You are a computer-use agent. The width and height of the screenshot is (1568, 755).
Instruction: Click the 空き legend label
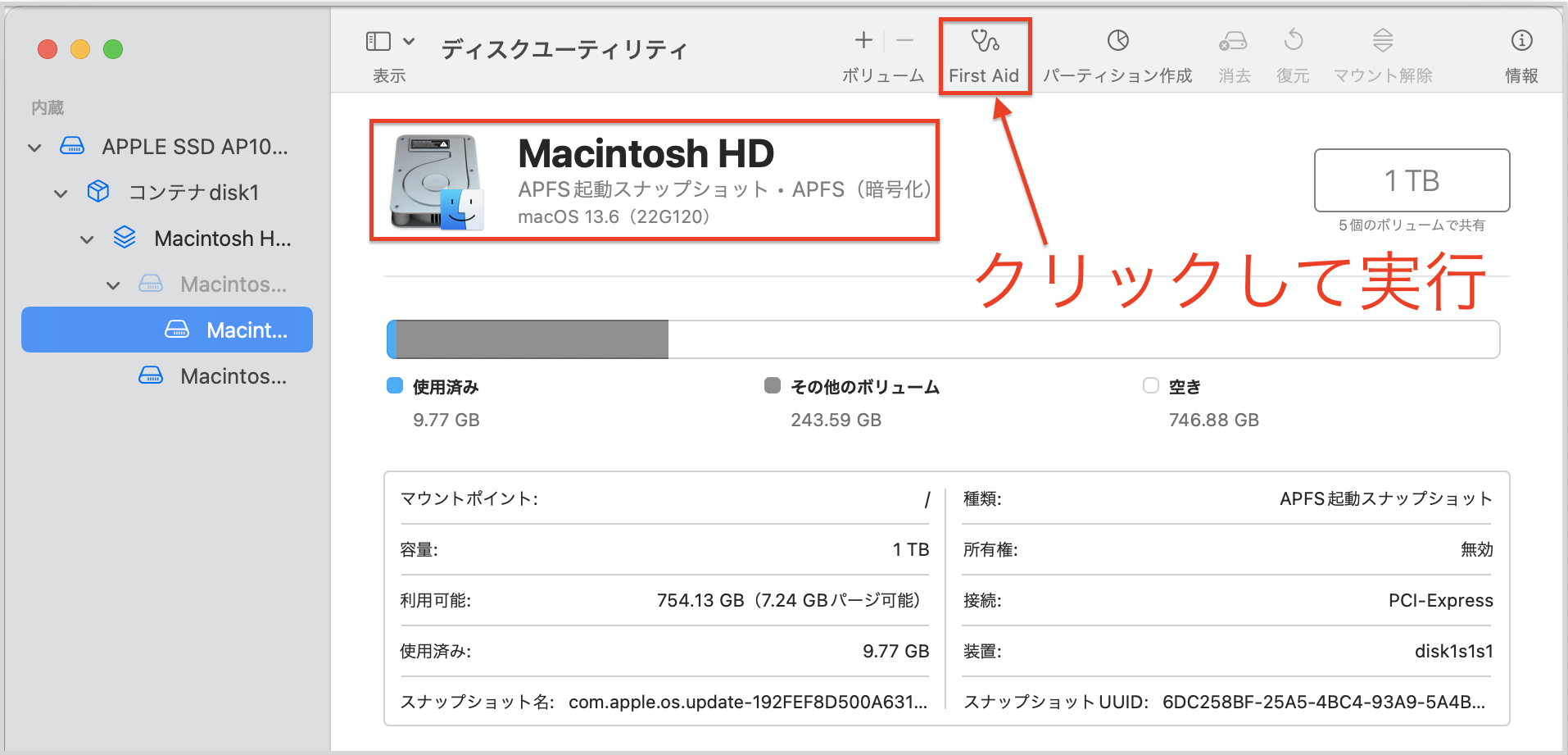[x=1185, y=386]
